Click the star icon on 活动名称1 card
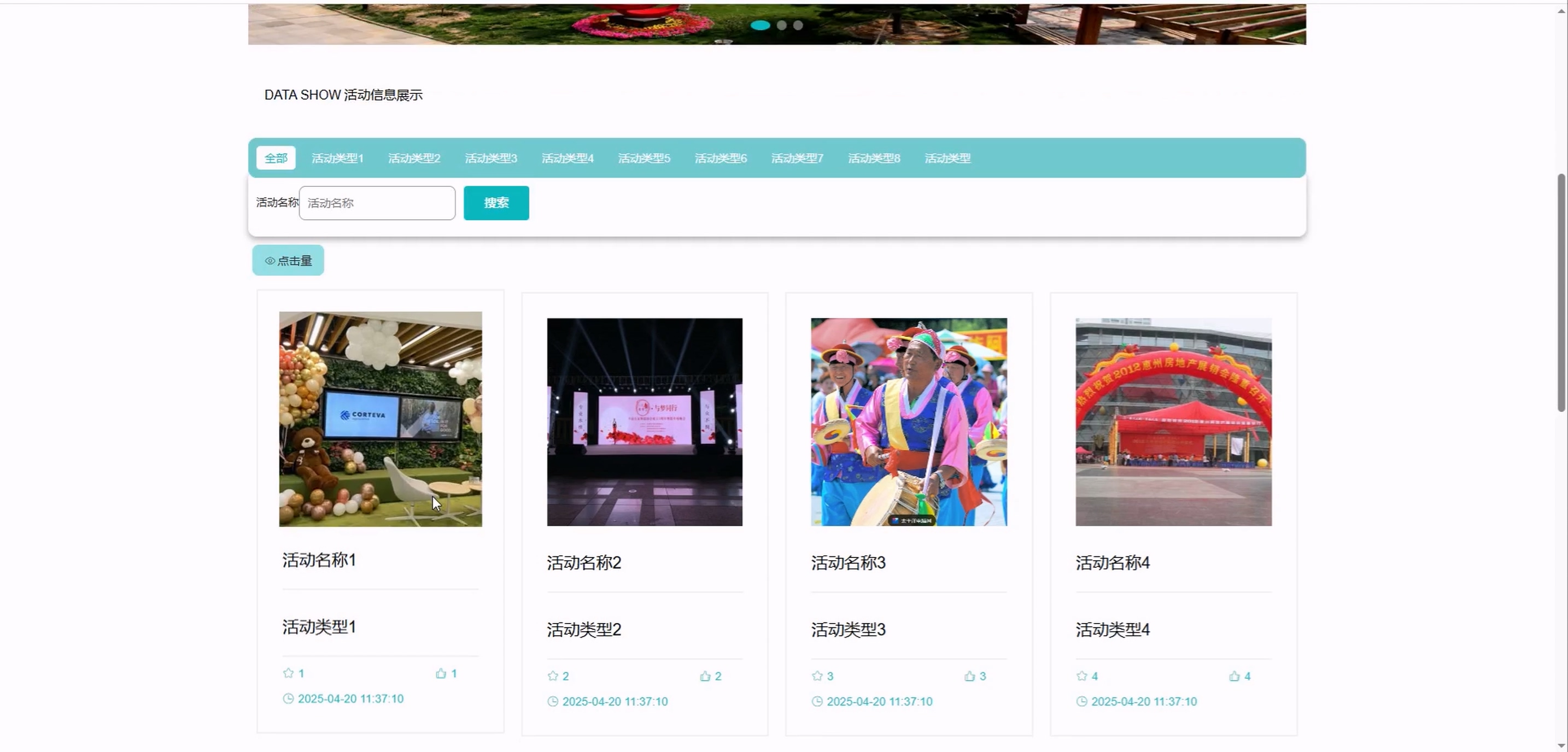This screenshot has width=1568, height=752. (x=288, y=673)
